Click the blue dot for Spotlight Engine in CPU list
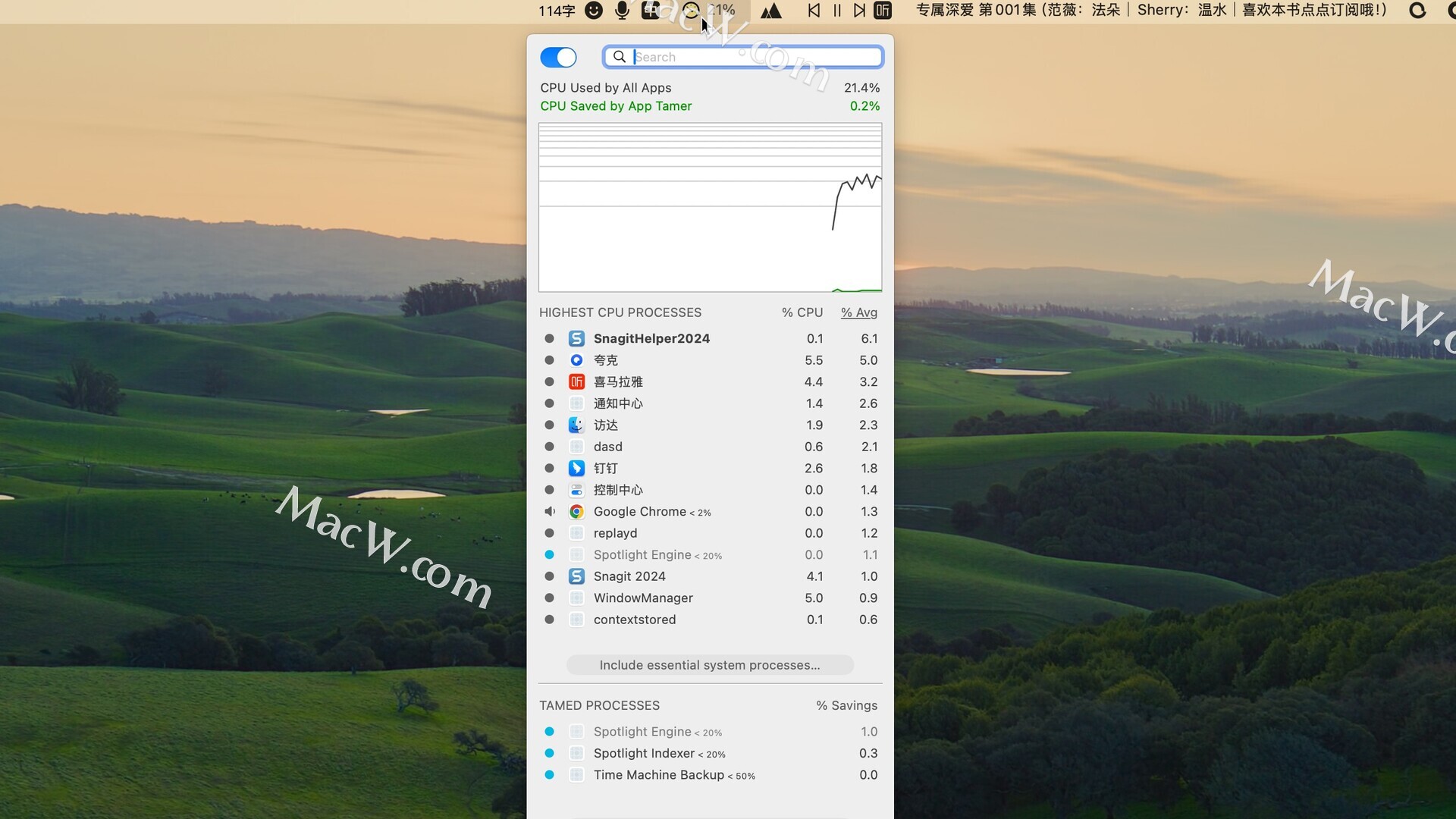 [549, 554]
